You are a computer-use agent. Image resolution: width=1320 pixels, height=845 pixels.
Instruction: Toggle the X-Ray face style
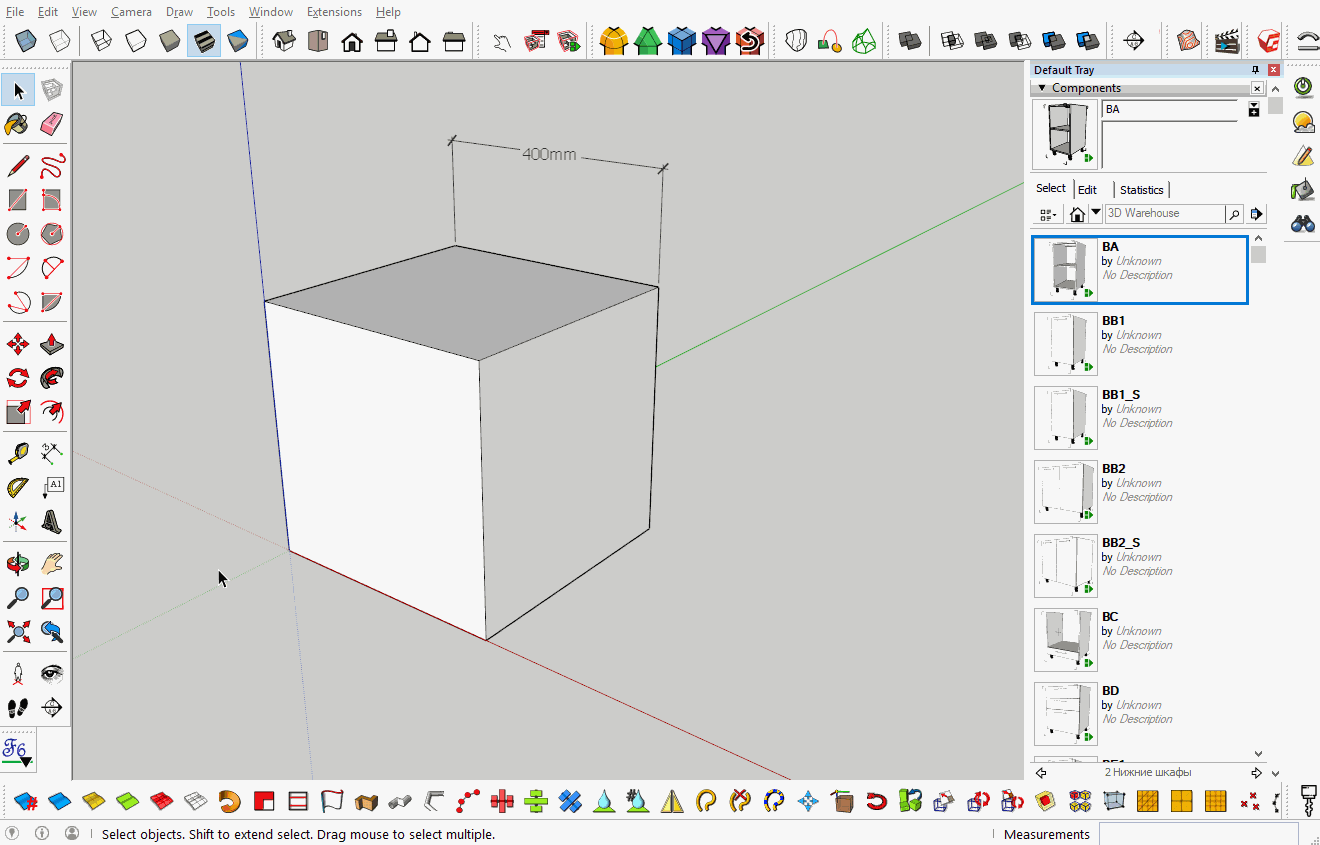(26, 40)
